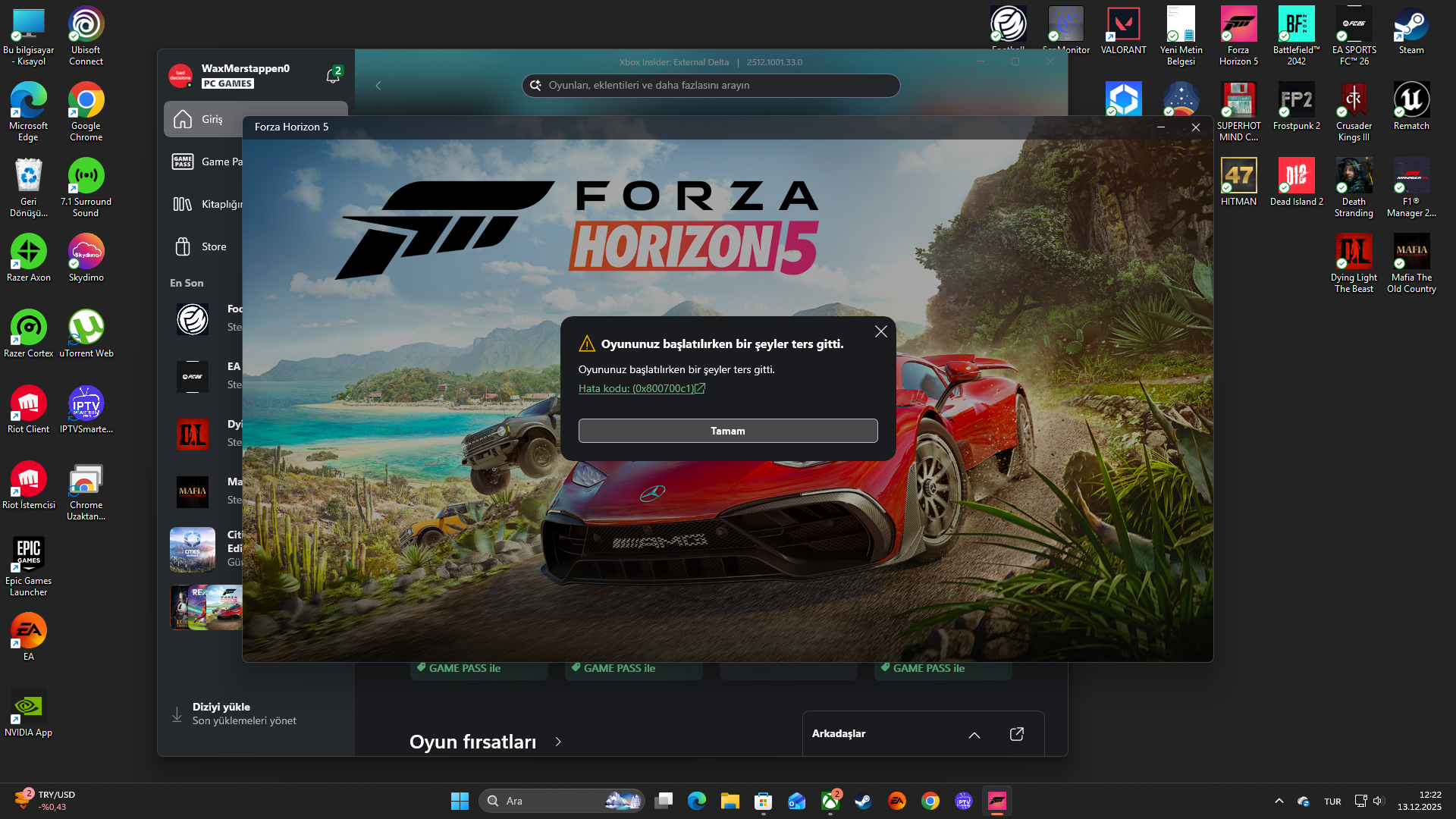Open EA FC recent game thumbnail
Screen dimensions: 1456x819
click(x=193, y=377)
